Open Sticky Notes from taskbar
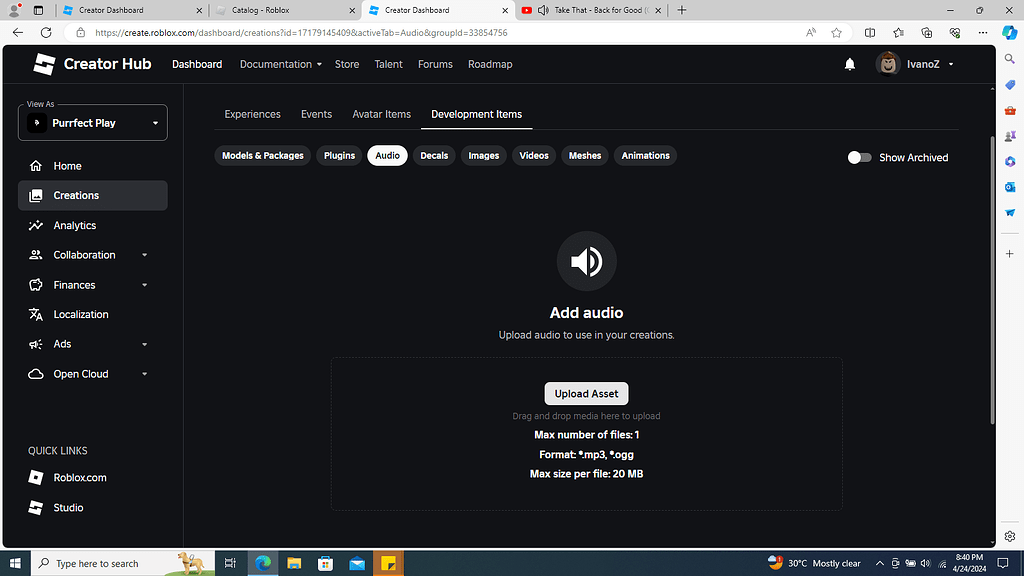Image resolution: width=1024 pixels, height=576 pixels. point(389,563)
